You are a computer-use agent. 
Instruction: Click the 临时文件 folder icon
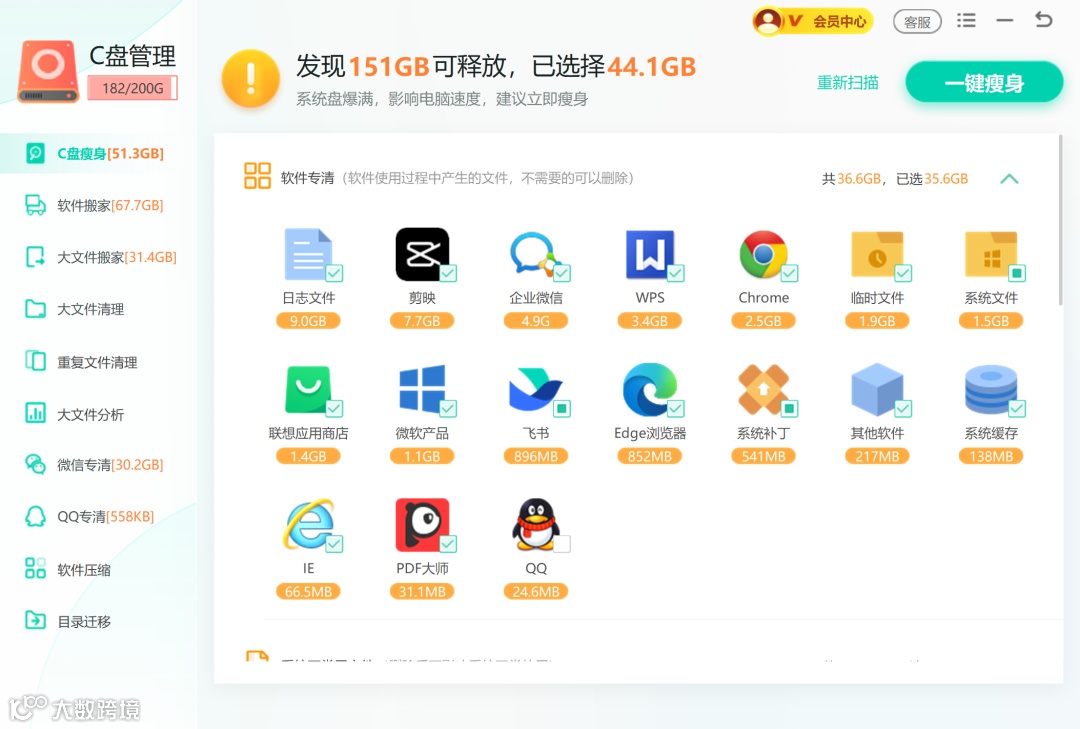click(877, 254)
